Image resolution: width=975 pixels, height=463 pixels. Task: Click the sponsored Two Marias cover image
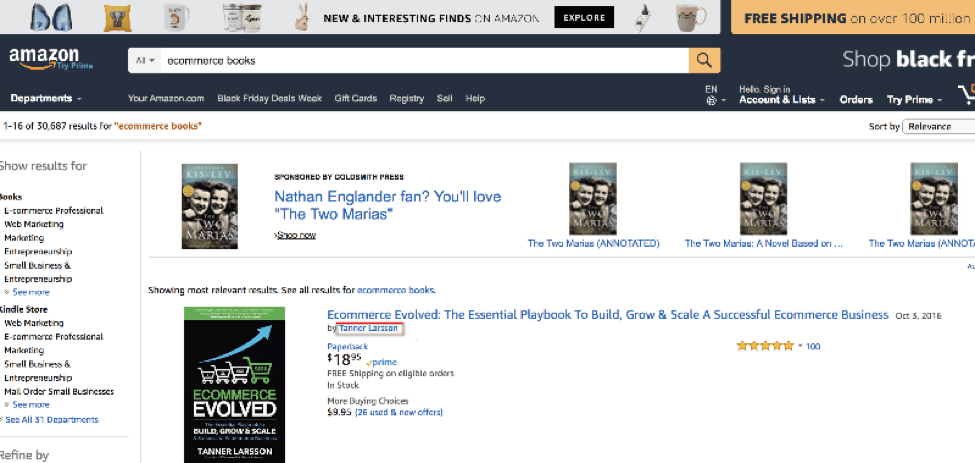tap(210, 206)
